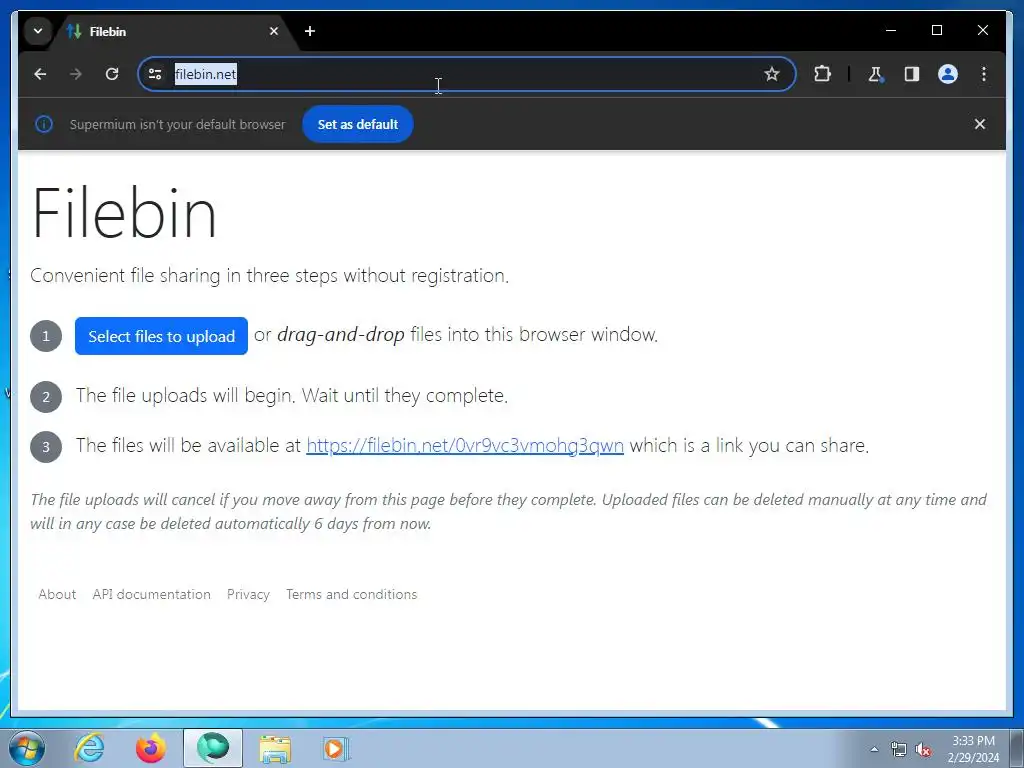Open Terms and conditions link
1024x768 pixels.
tap(351, 594)
